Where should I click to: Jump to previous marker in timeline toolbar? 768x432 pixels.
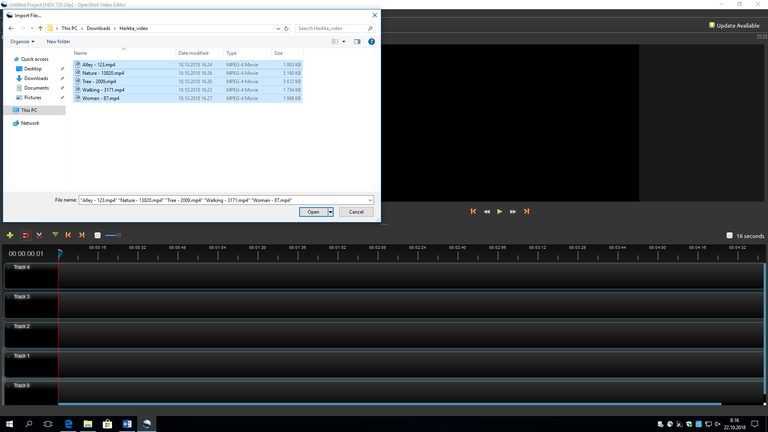[68, 235]
